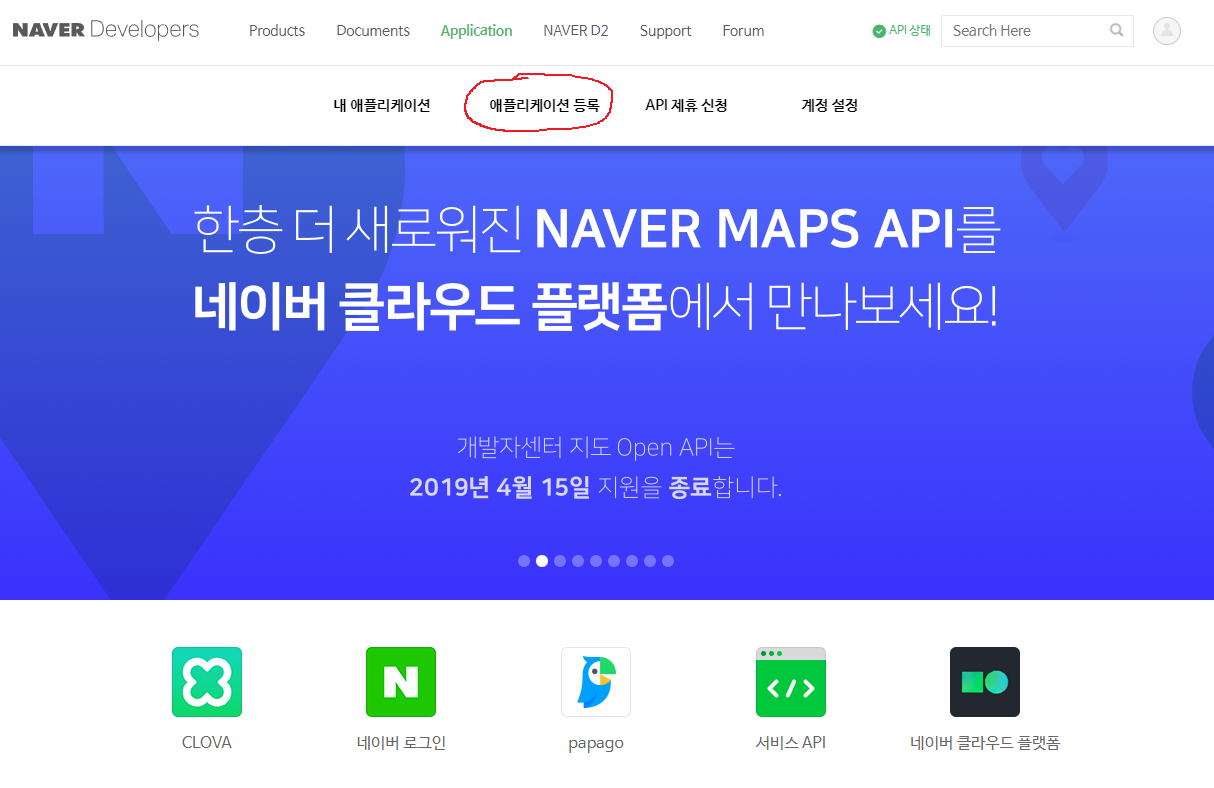Open the Products menu
The height and width of the screenshot is (788, 1214).
[x=277, y=31]
